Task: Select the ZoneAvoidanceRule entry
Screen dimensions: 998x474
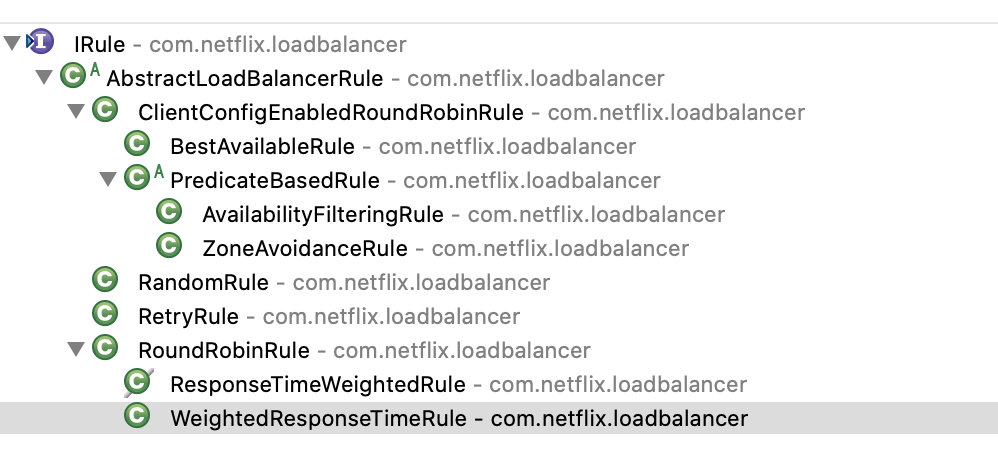Action: (x=304, y=248)
